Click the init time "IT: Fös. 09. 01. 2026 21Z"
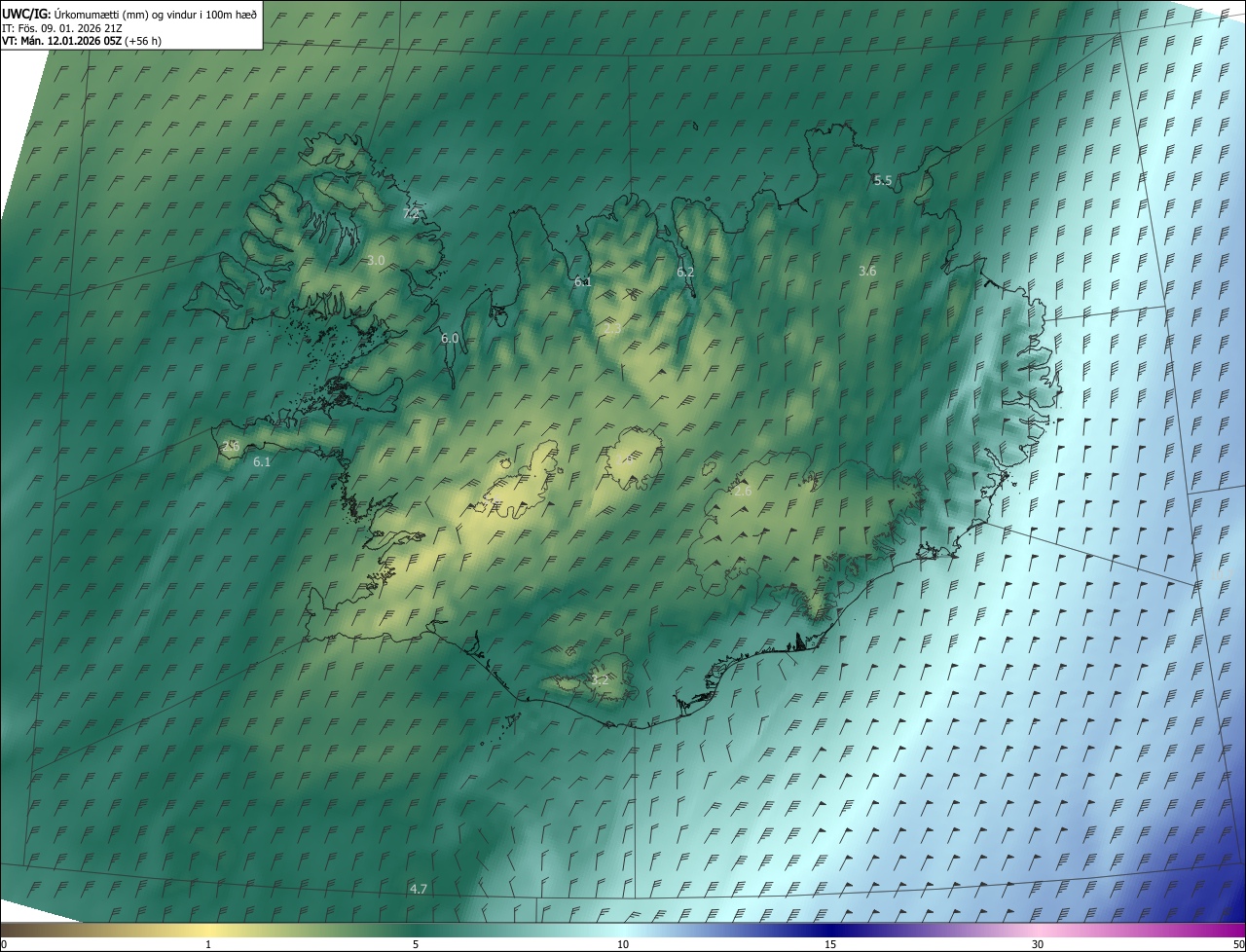Viewport: 1246px width, 952px height. [62, 28]
